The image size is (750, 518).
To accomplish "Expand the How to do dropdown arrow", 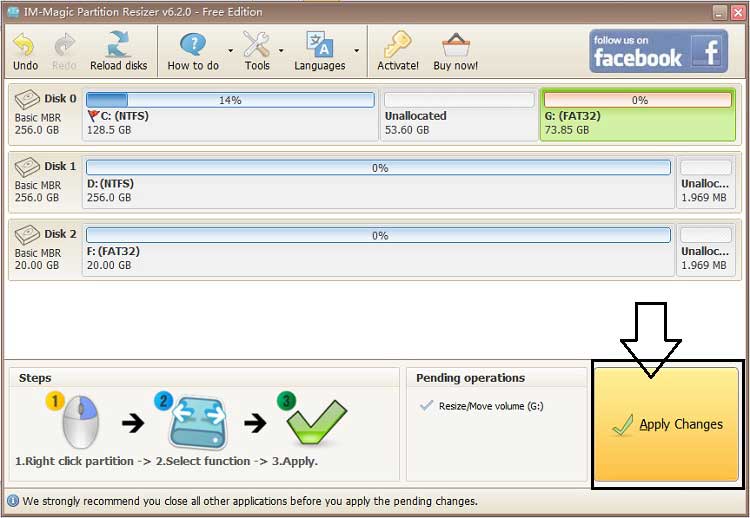I will (231, 51).
